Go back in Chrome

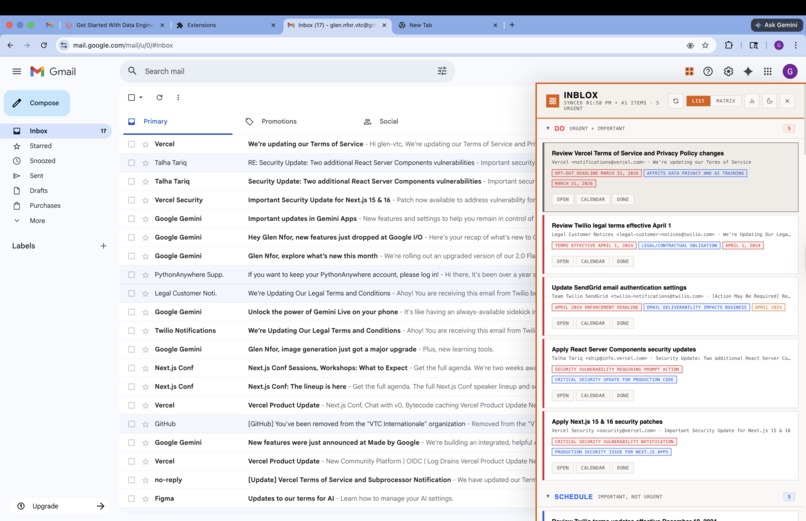pos(11,45)
